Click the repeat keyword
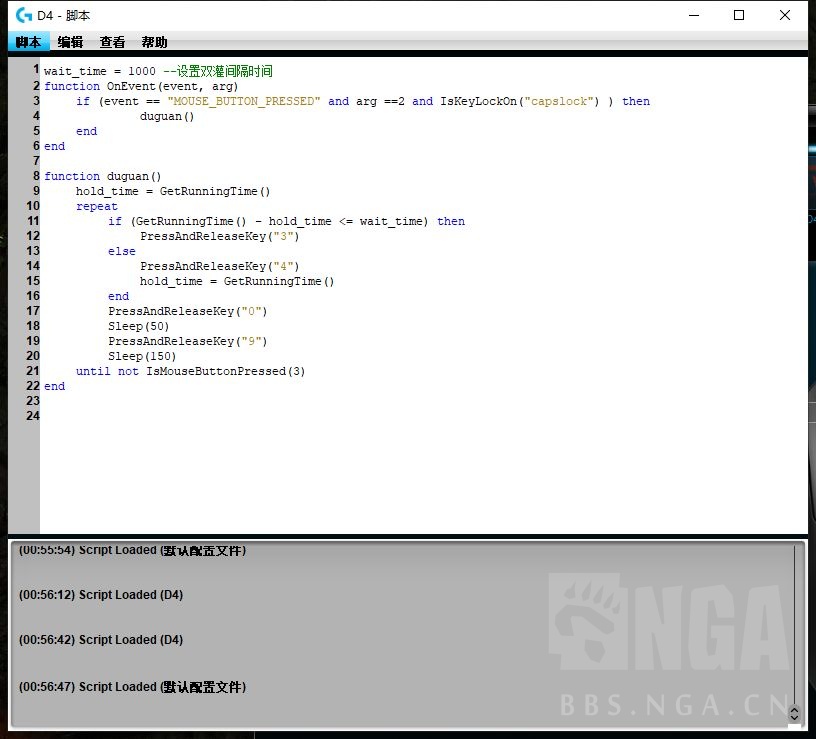The width and height of the screenshot is (816, 739). [97, 206]
